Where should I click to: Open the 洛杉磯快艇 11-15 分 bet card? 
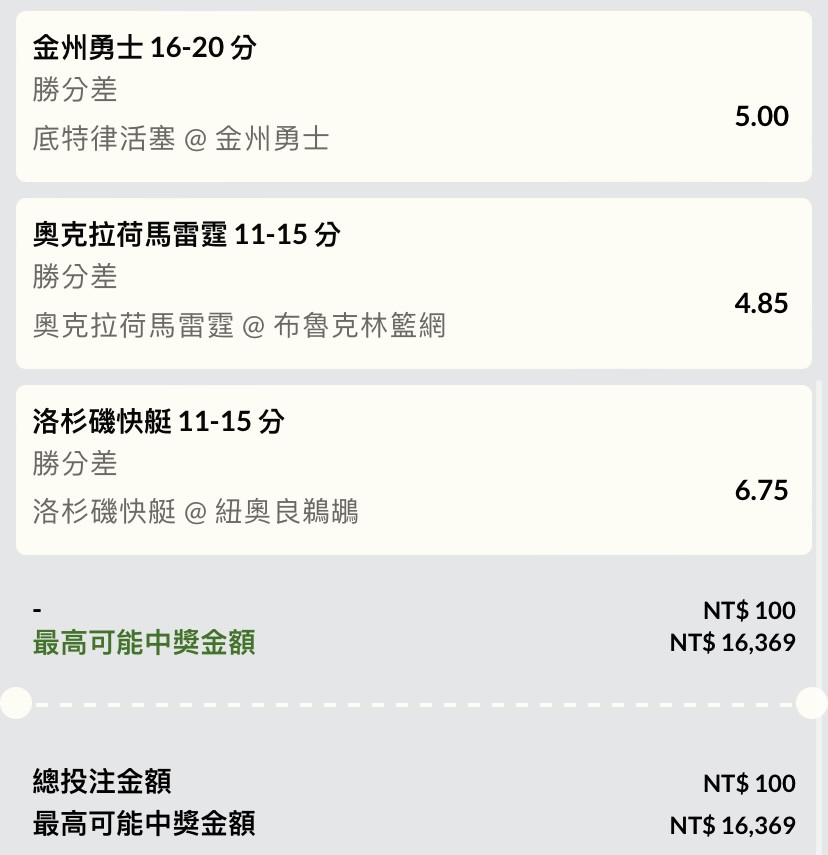(x=413, y=470)
